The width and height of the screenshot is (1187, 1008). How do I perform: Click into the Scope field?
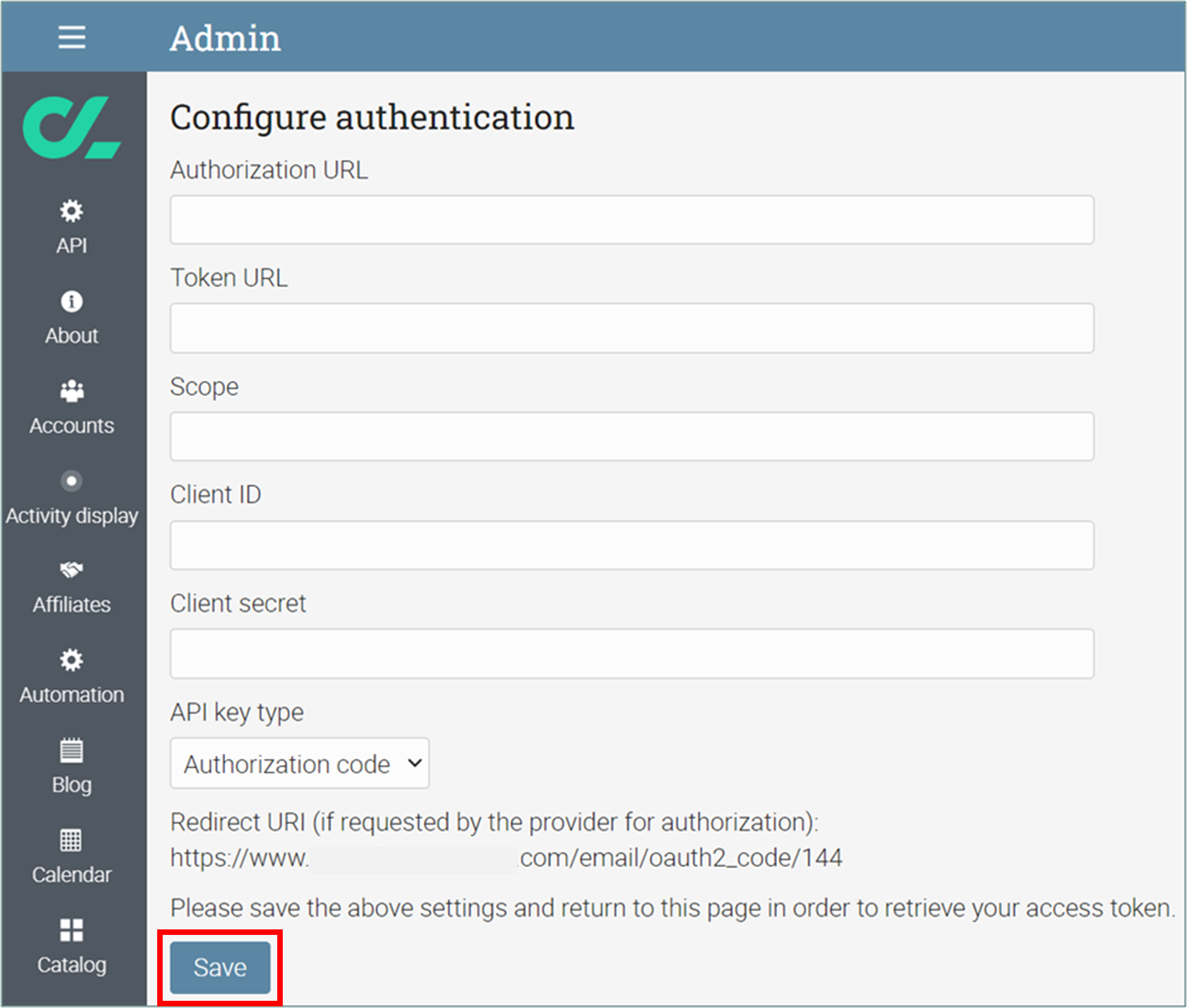631,437
